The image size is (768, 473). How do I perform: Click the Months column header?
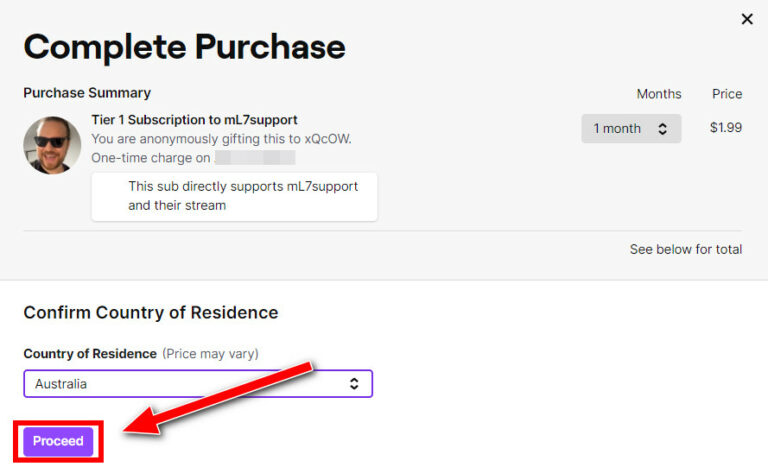coord(658,94)
